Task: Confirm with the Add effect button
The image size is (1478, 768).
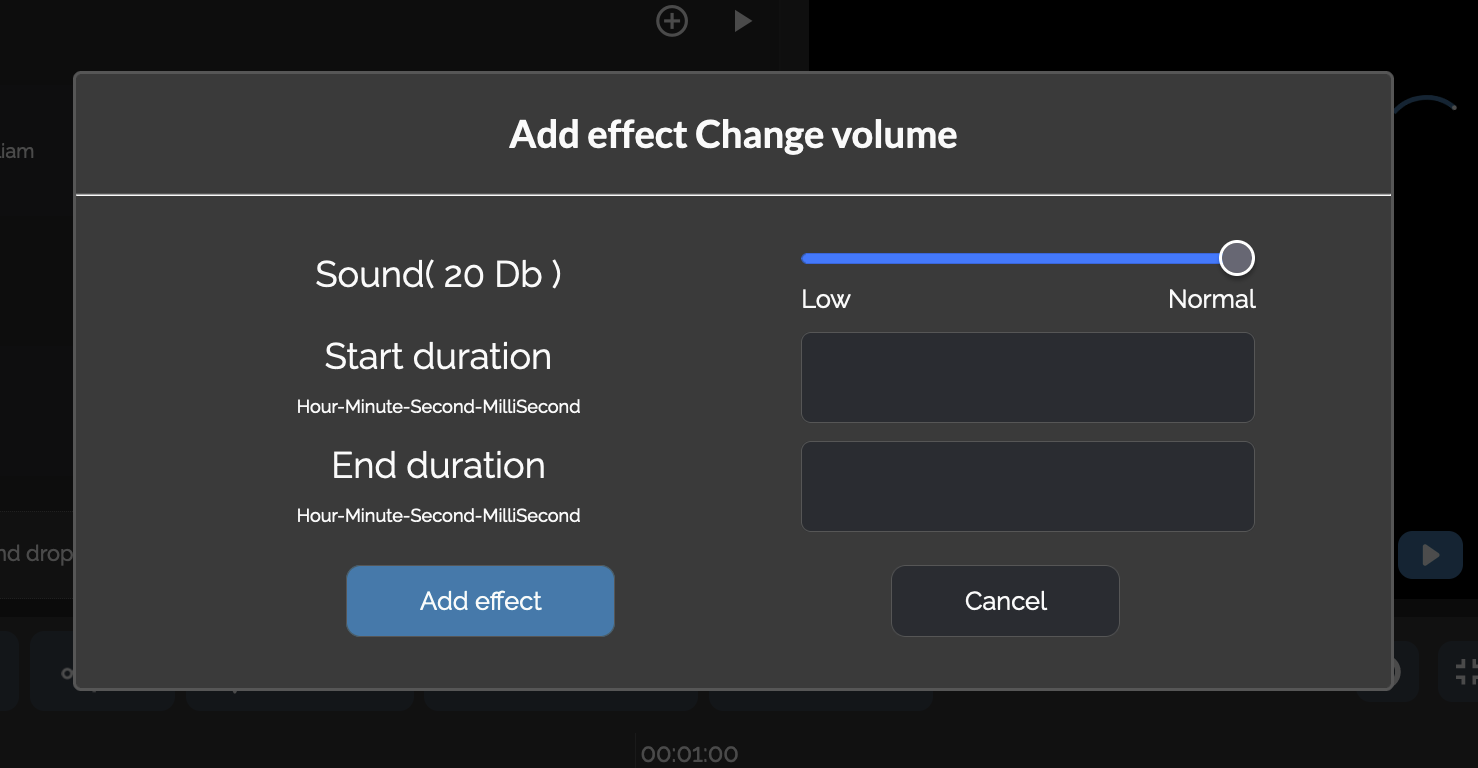Action: pyautogui.click(x=480, y=601)
